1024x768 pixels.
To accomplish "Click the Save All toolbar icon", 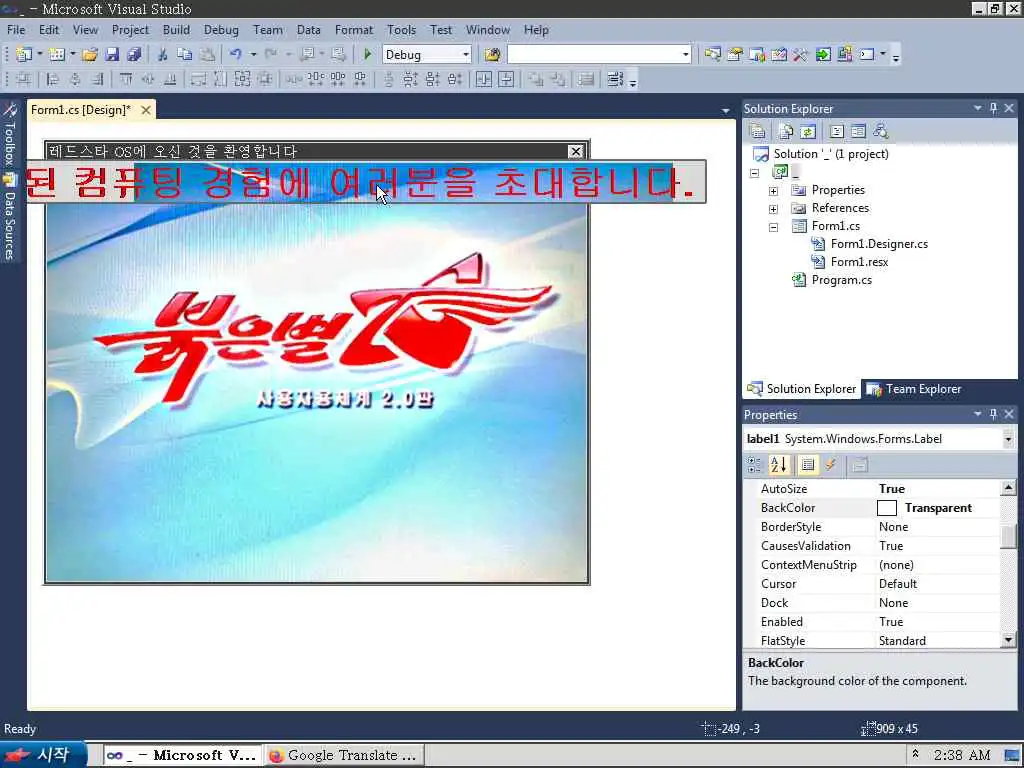I will pos(134,55).
